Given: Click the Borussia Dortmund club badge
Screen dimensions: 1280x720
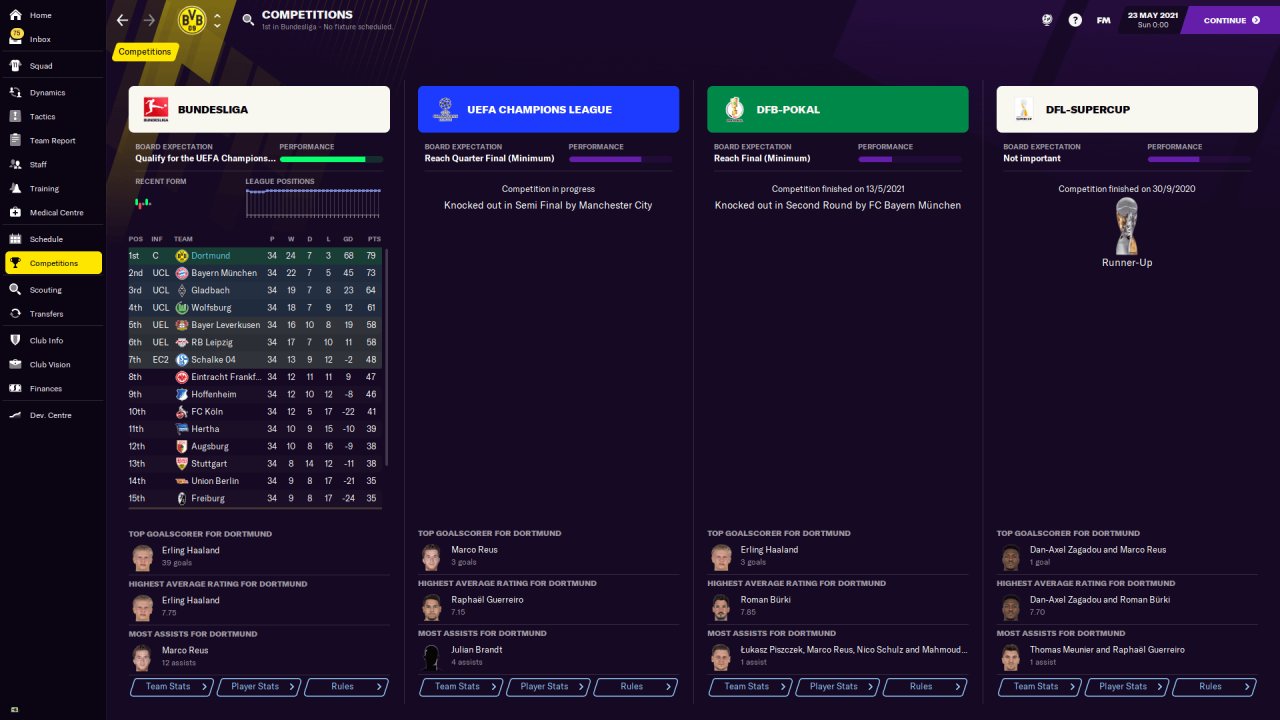Looking at the screenshot, I should click(191, 20).
